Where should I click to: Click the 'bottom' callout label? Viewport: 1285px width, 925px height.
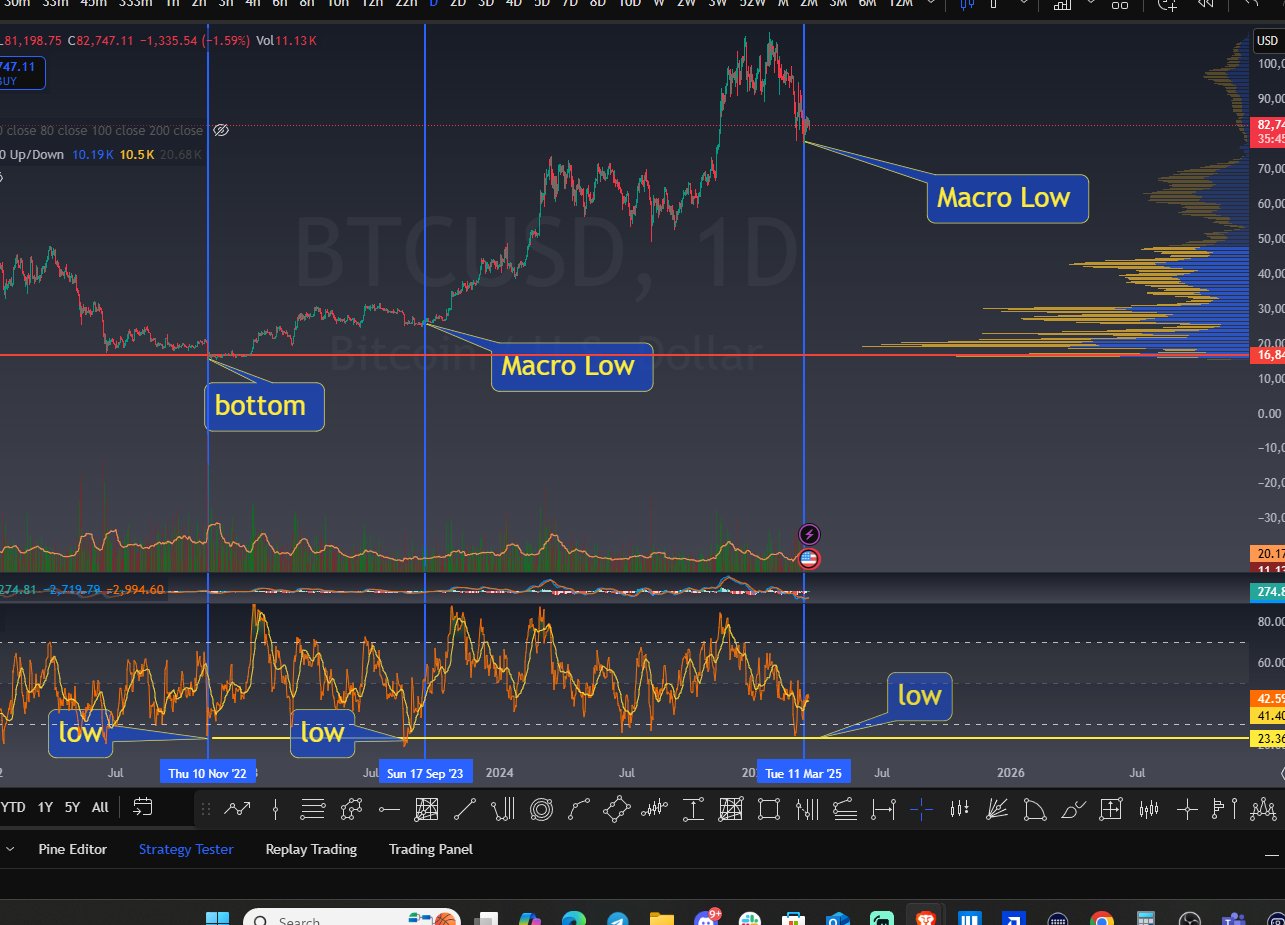click(x=264, y=406)
